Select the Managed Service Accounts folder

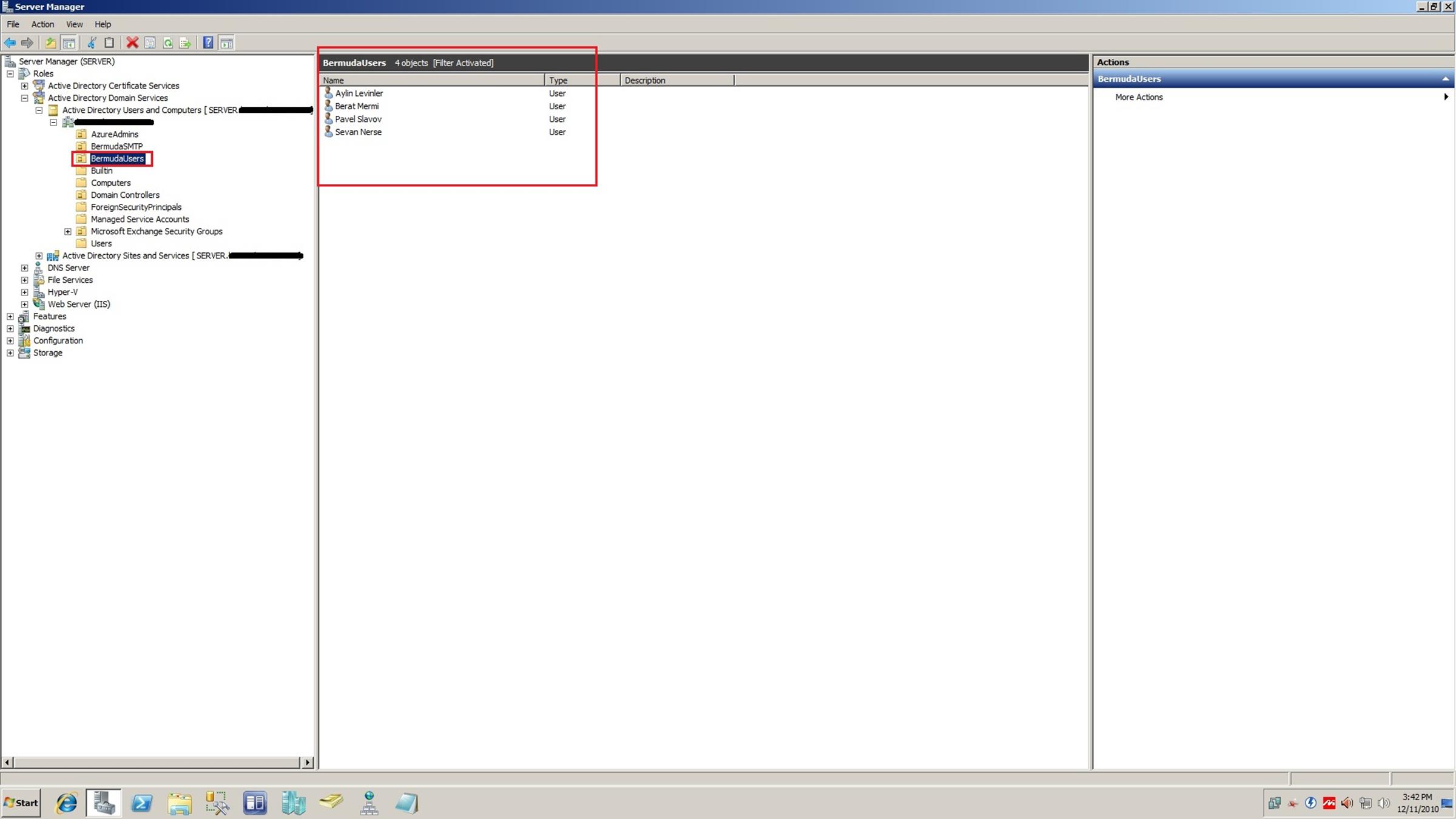click(140, 219)
